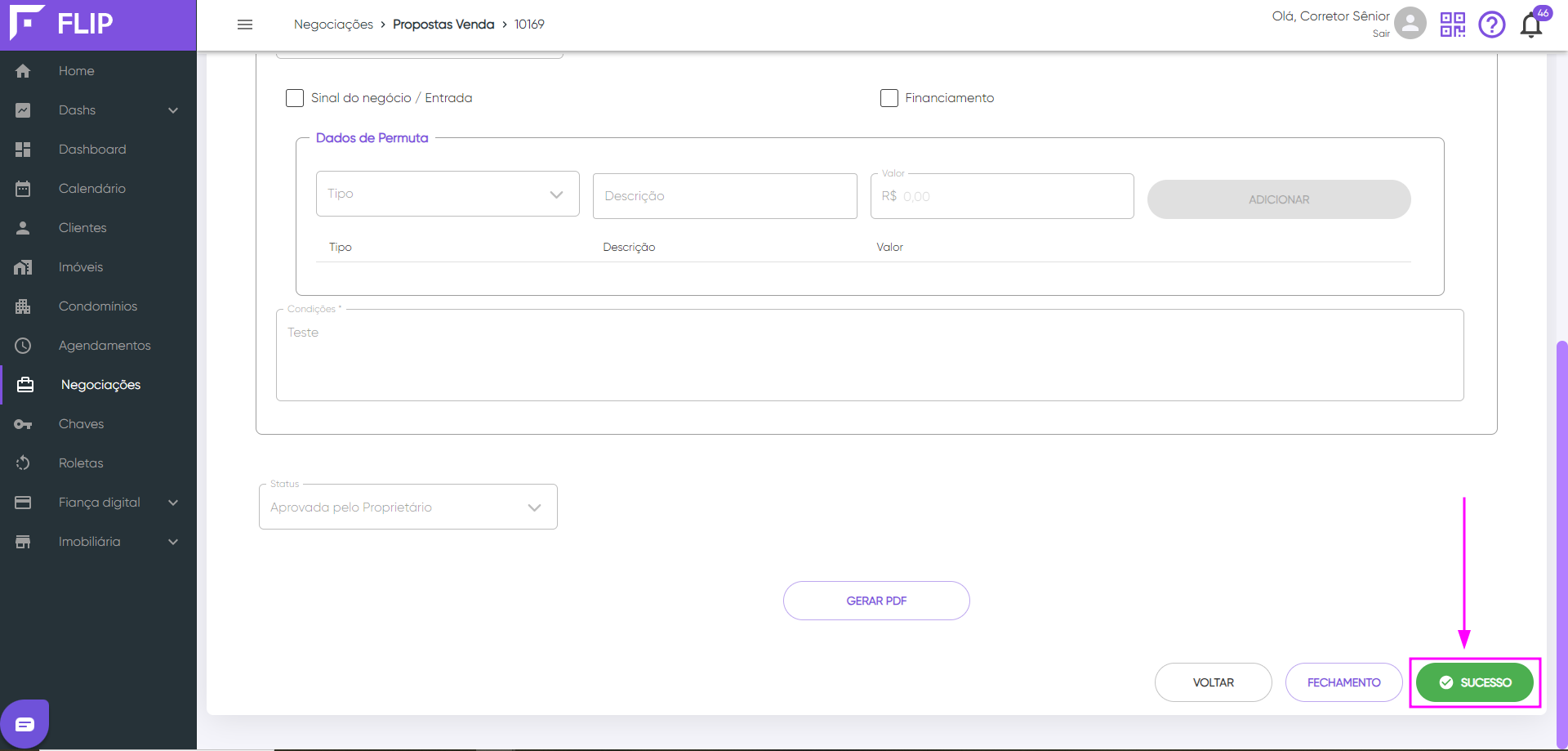Click the Calendário calendar icon

23,189
